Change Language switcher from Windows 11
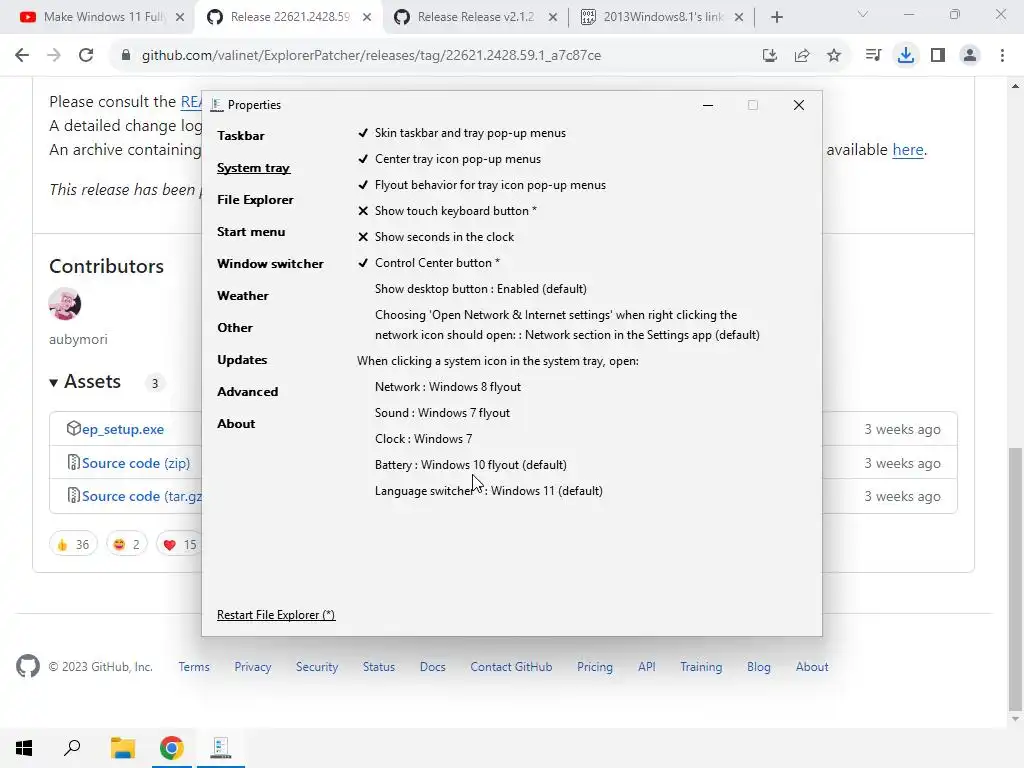This screenshot has width=1024, height=768. click(488, 491)
